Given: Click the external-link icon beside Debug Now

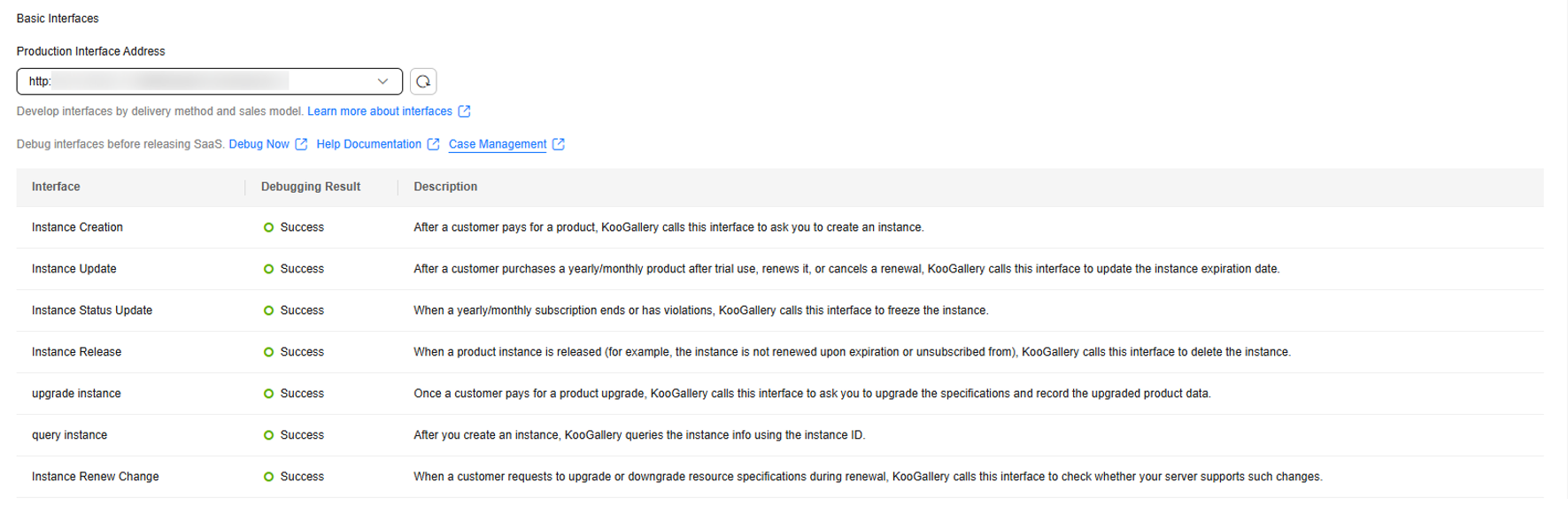Looking at the screenshot, I should pyautogui.click(x=301, y=144).
